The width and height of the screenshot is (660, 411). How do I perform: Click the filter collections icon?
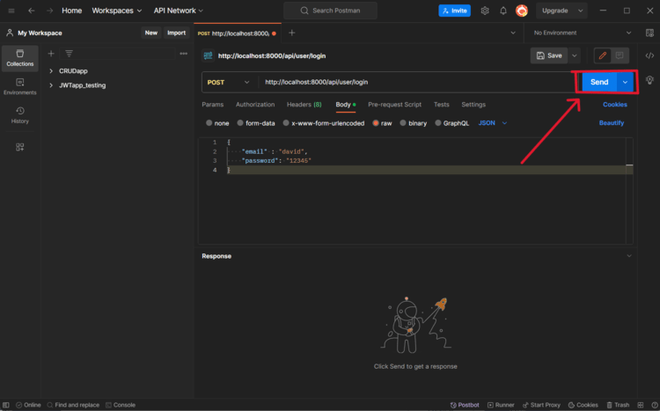coord(69,53)
